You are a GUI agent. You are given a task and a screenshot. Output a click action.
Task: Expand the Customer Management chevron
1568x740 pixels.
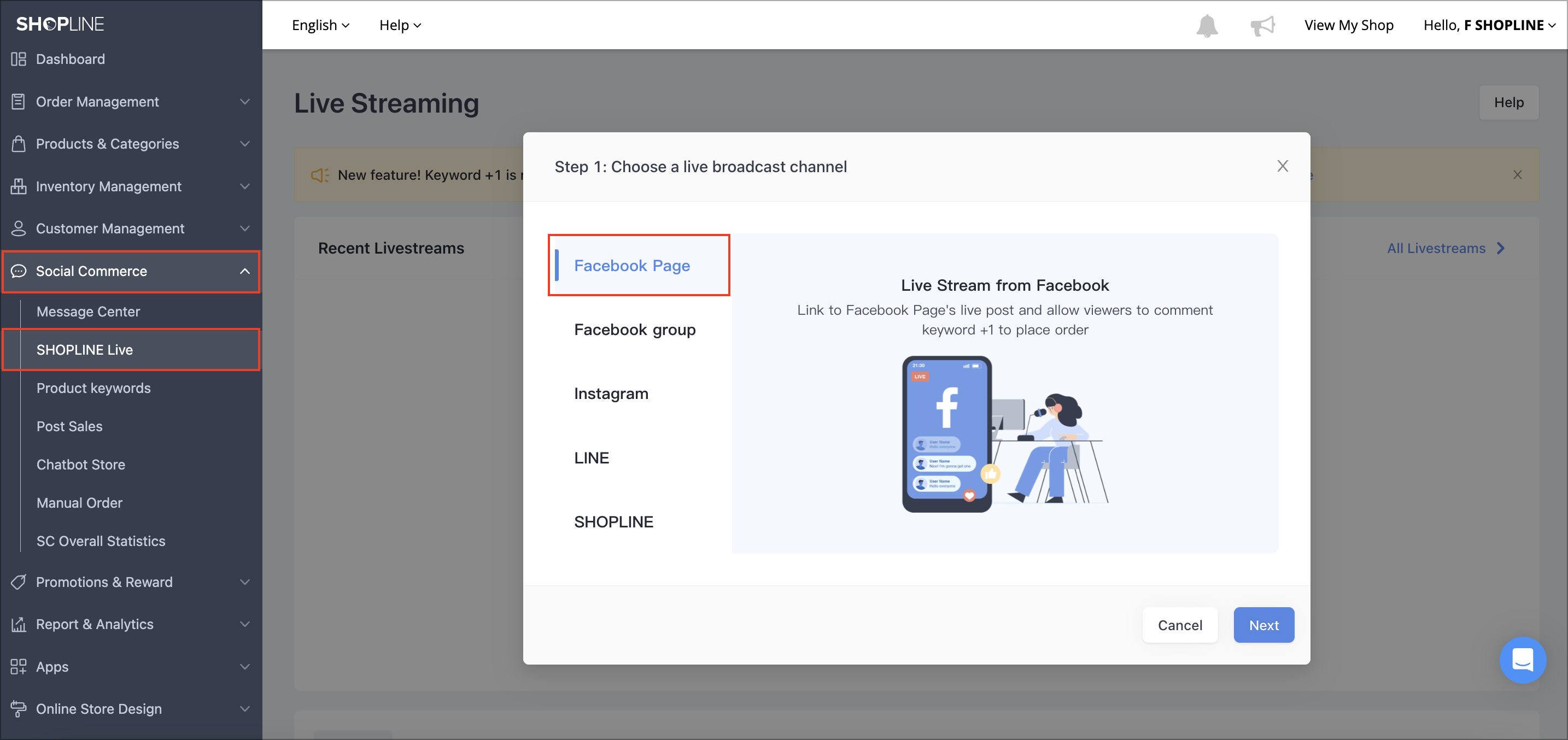coord(245,228)
